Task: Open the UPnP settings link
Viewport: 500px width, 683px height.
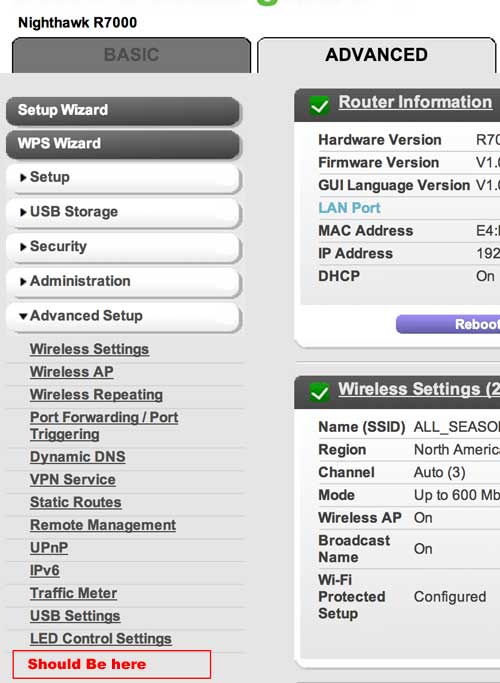Action: [49, 548]
